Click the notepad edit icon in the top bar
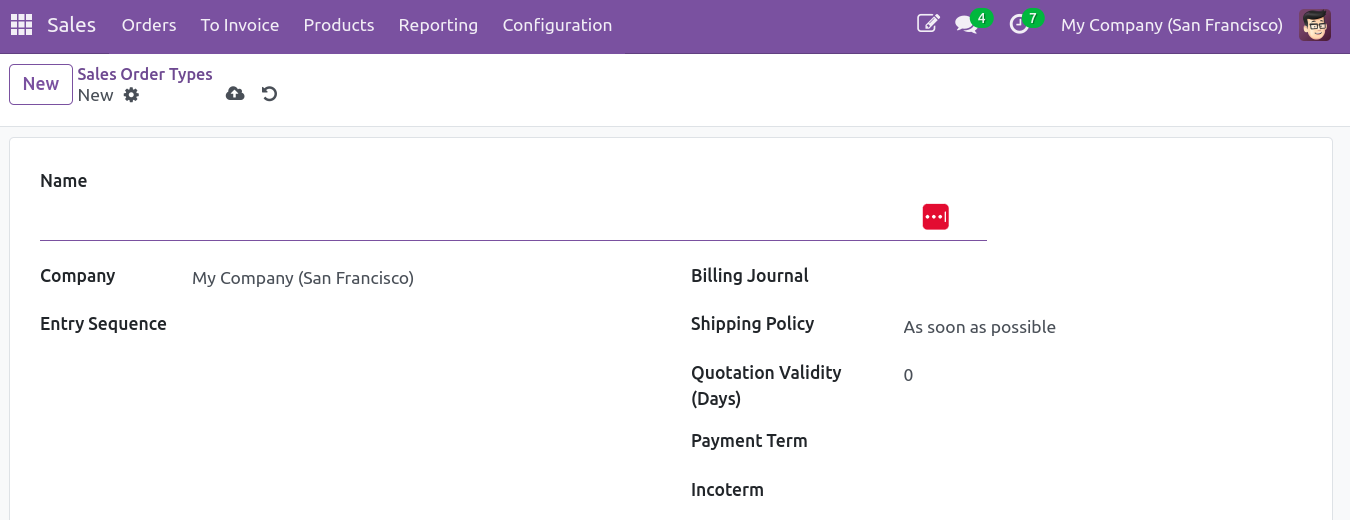Screen dimensions: 1350x520 (x=928, y=24)
